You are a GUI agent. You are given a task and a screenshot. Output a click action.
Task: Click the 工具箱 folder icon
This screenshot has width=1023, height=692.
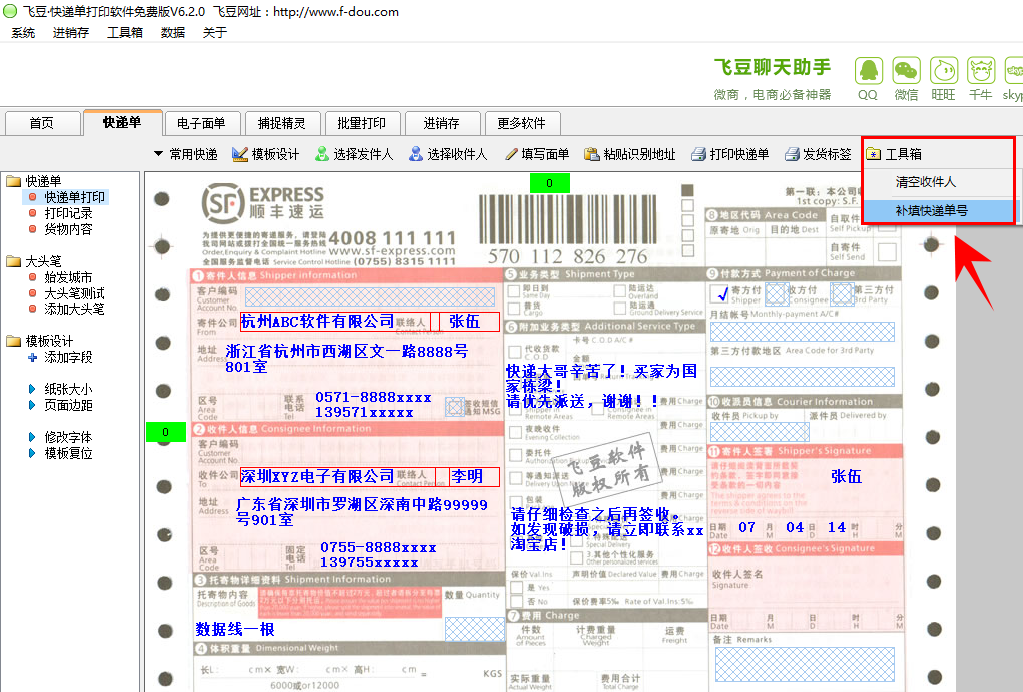click(874, 154)
